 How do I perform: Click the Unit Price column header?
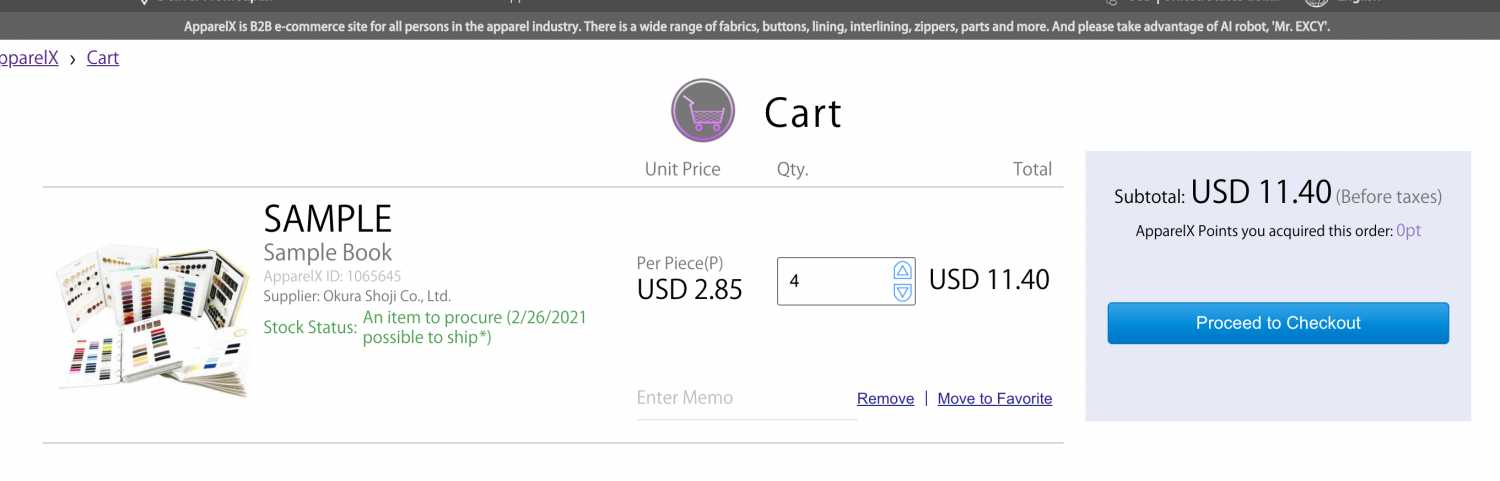(x=682, y=169)
